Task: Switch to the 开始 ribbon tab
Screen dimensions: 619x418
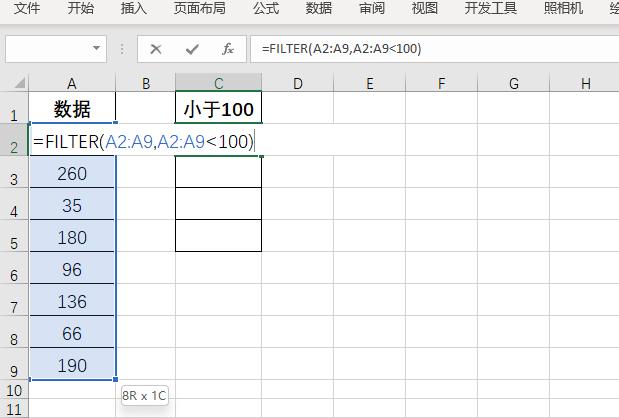Action: pos(81,8)
